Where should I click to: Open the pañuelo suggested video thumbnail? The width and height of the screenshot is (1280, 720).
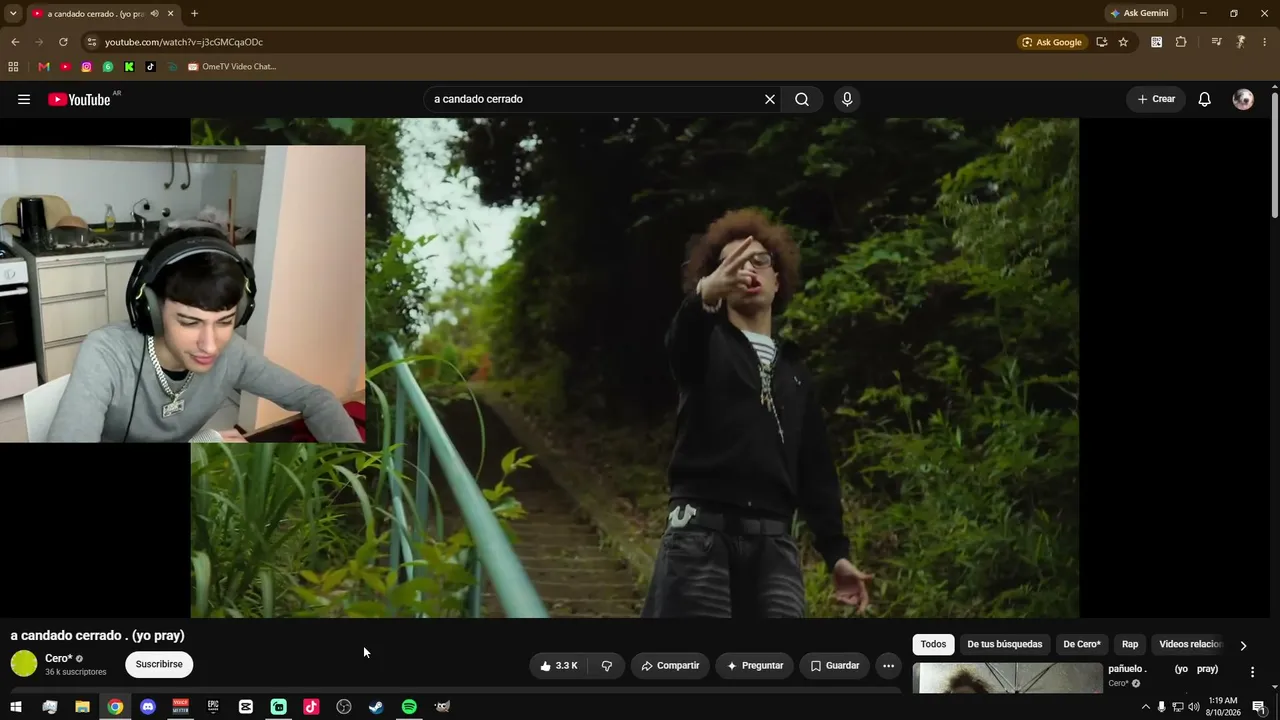click(1007, 678)
